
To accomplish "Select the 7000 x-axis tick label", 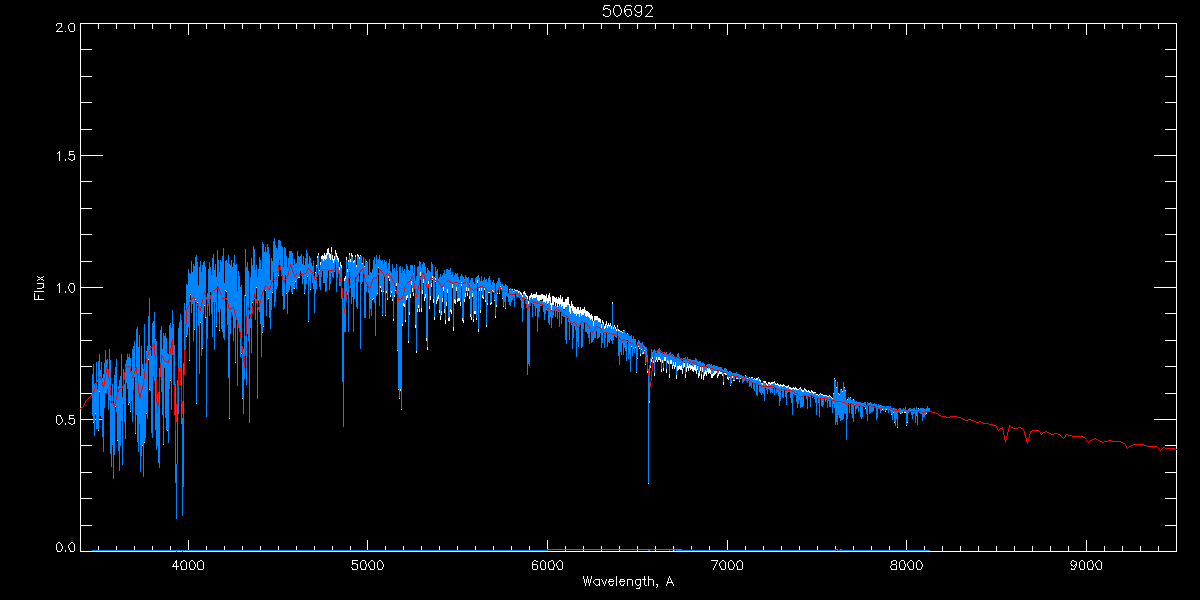I will 727,564.
